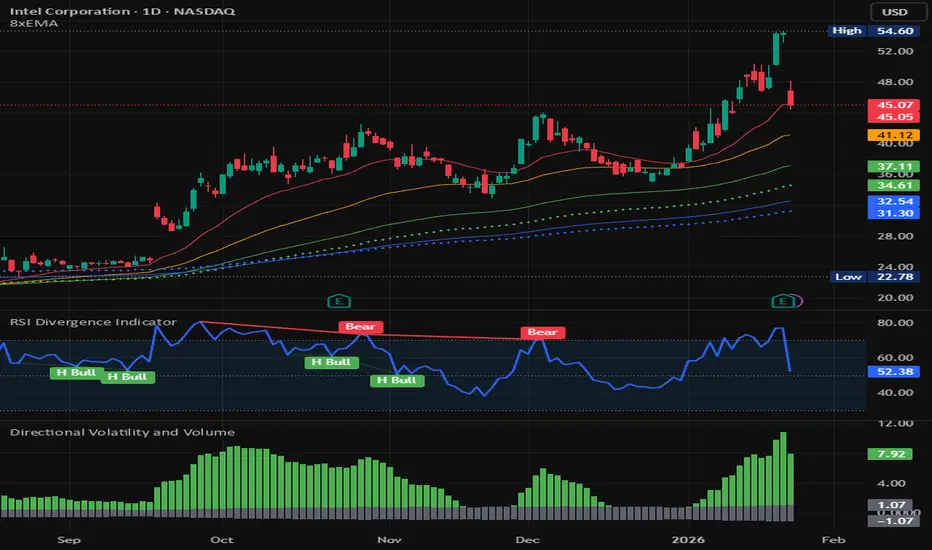Click the blue 32.54 EMA value tag
Image resolution: width=932 pixels, height=550 pixels.
coord(894,201)
